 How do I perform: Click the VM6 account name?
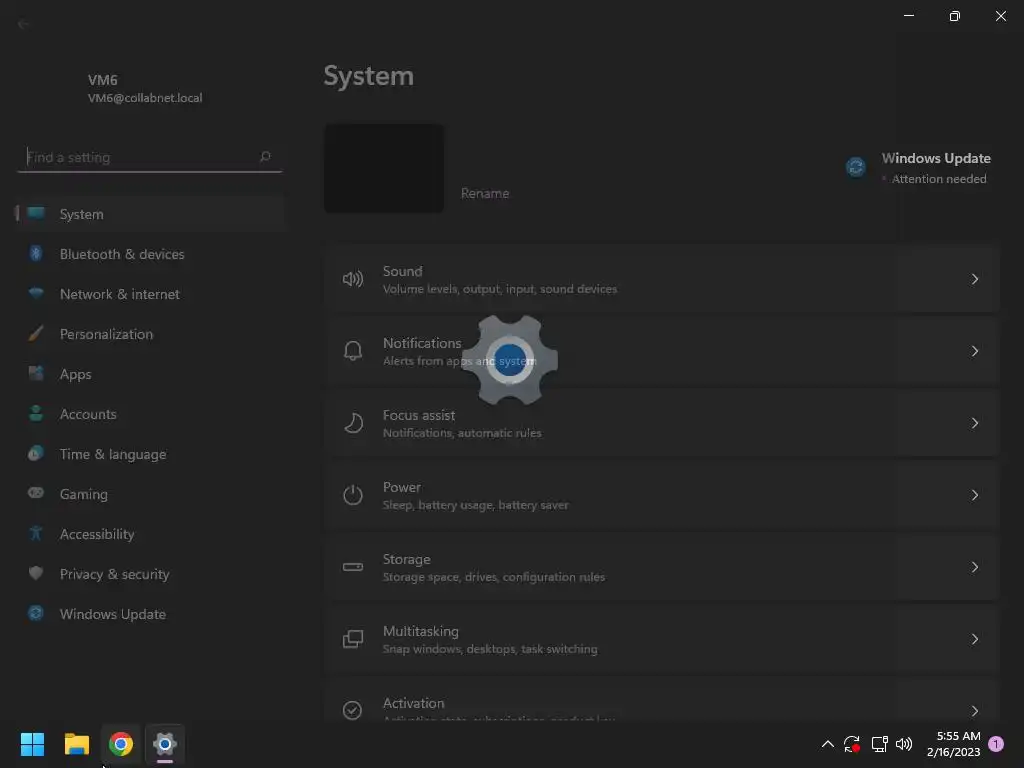pyautogui.click(x=103, y=80)
